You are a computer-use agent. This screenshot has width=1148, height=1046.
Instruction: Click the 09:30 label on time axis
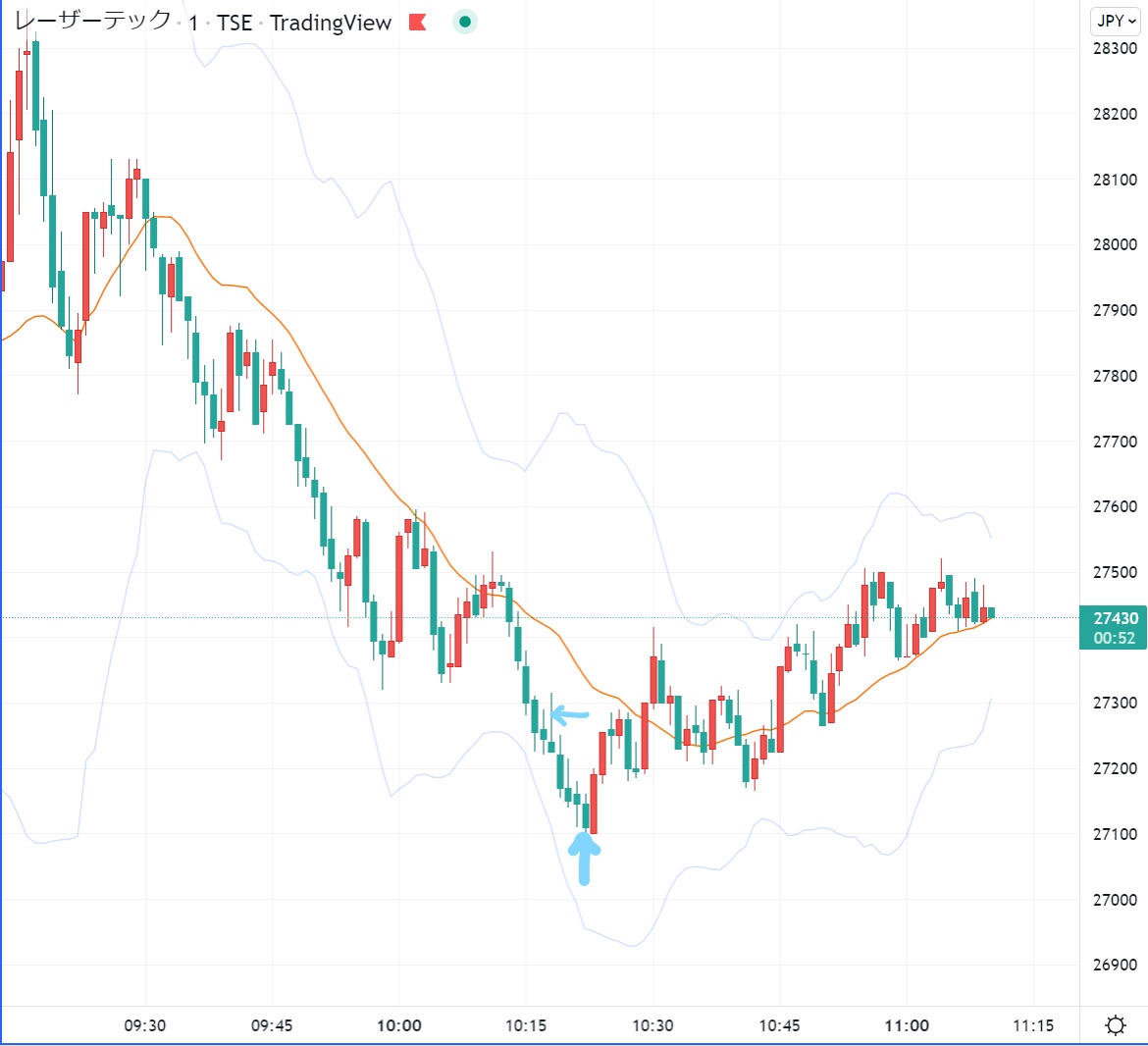coord(144,1025)
